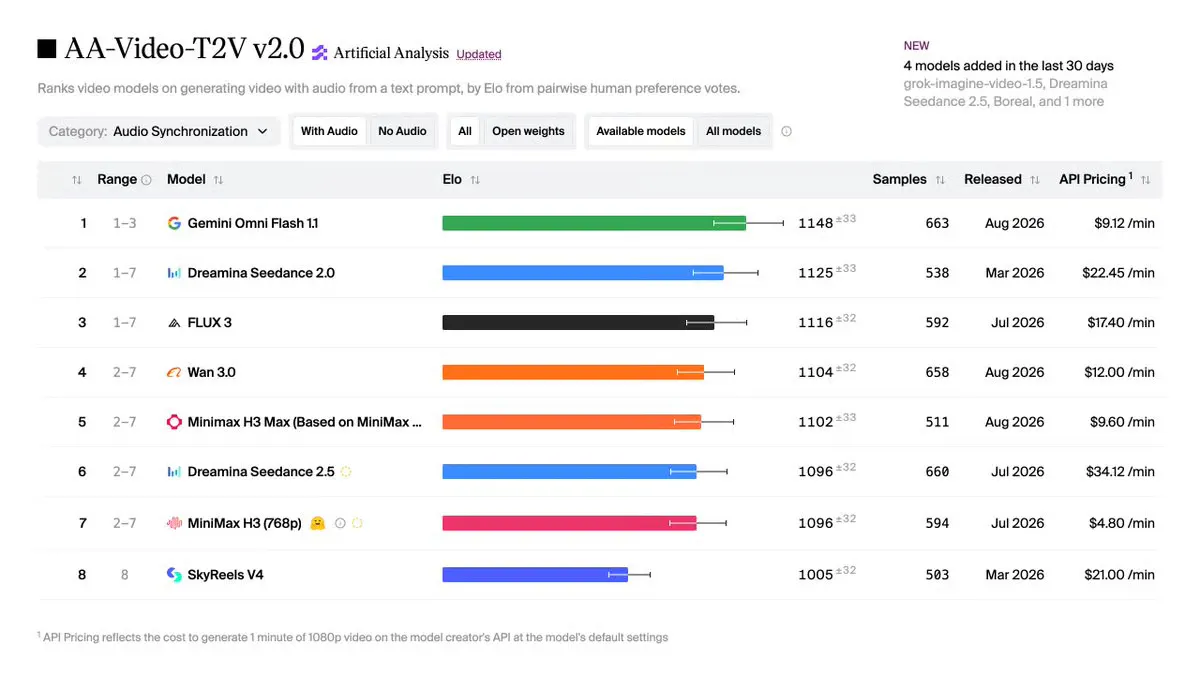The image size is (1200, 675).
Task: Click the SkyReels V4 logo
Action: click(x=174, y=575)
